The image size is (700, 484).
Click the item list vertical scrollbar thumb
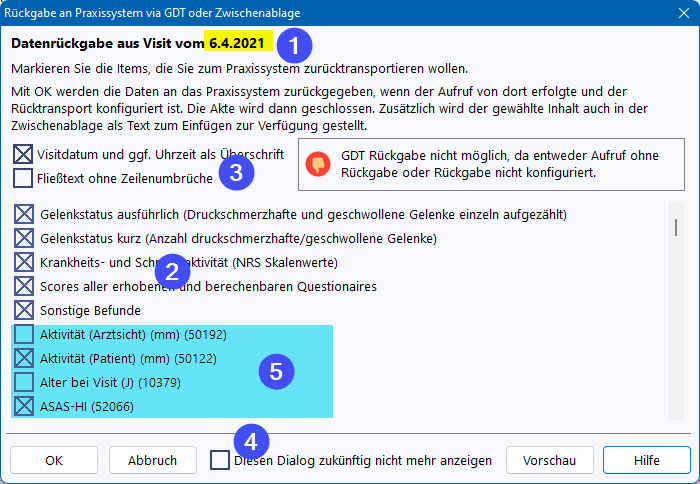point(676,227)
